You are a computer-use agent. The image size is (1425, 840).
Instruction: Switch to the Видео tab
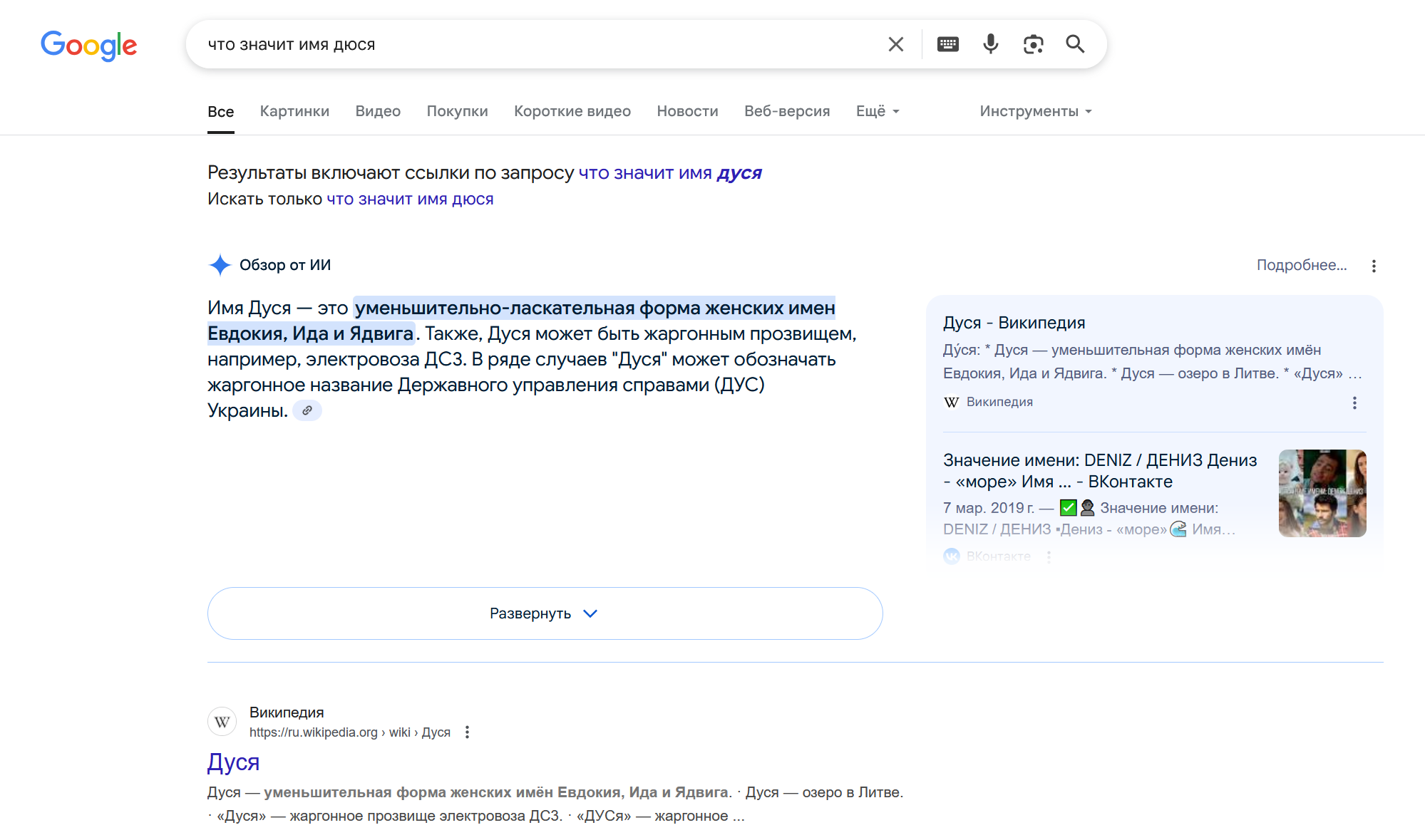click(378, 111)
